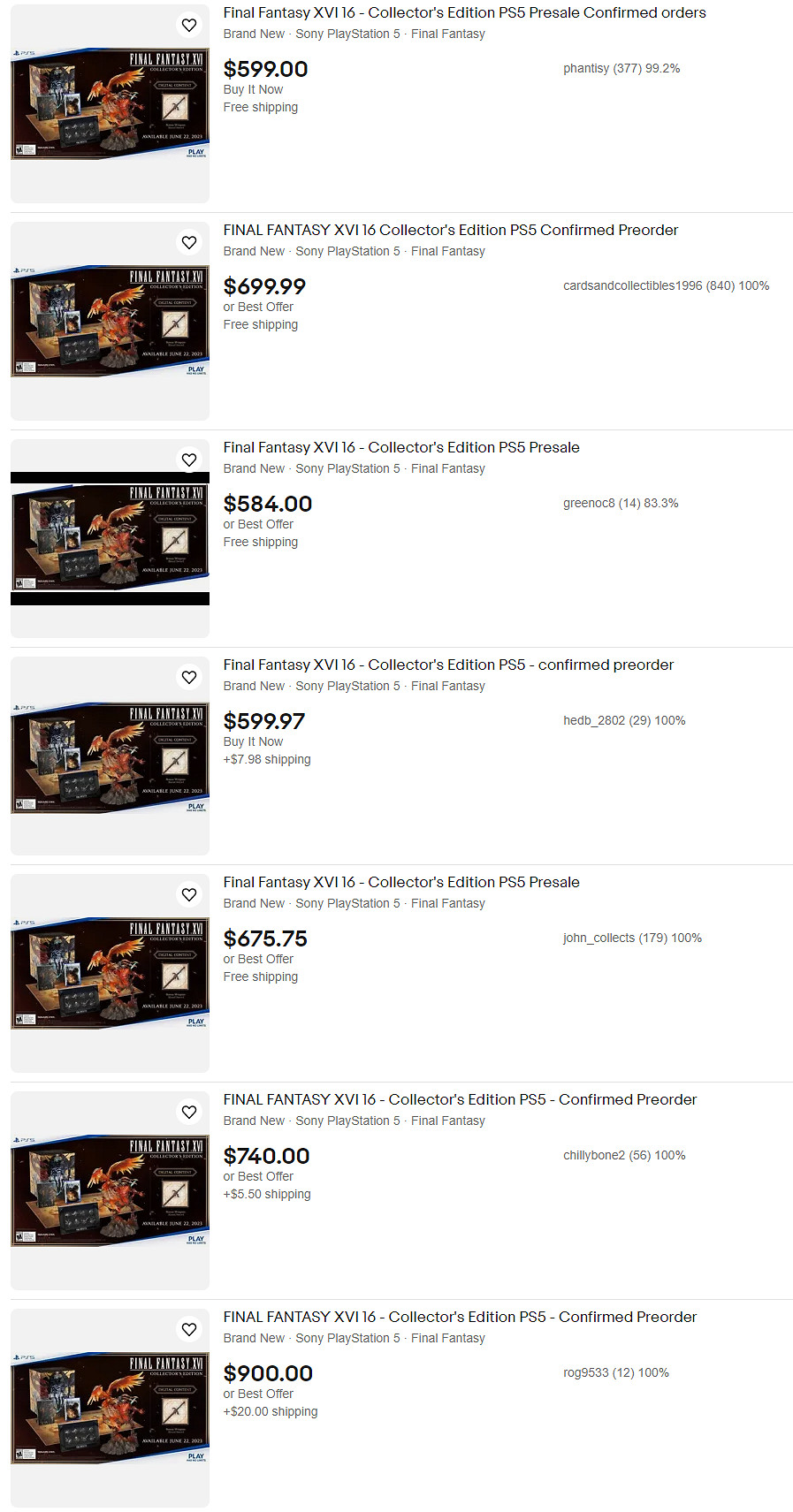This screenshot has width=793, height=1512.
Task: Select the $740.00 price on chillybone2 listing
Action: pos(266,1156)
